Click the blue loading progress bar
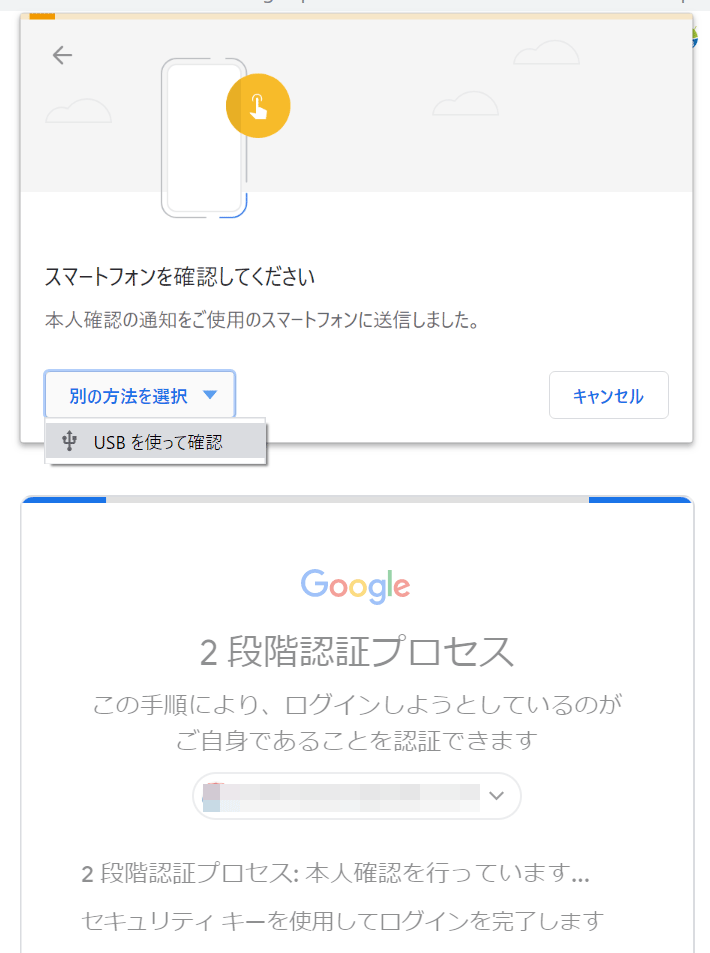Viewport: 710px width, 953px height. point(357,500)
